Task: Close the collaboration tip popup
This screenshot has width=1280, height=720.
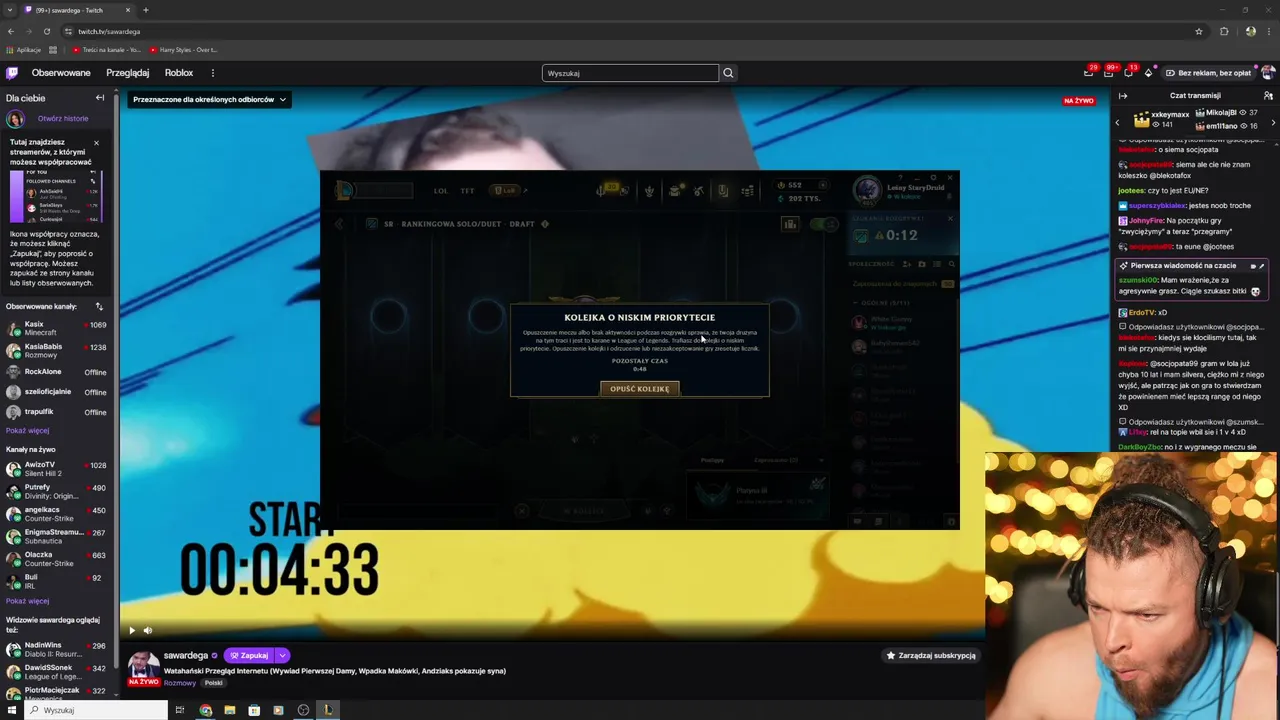Action: click(x=96, y=143)
